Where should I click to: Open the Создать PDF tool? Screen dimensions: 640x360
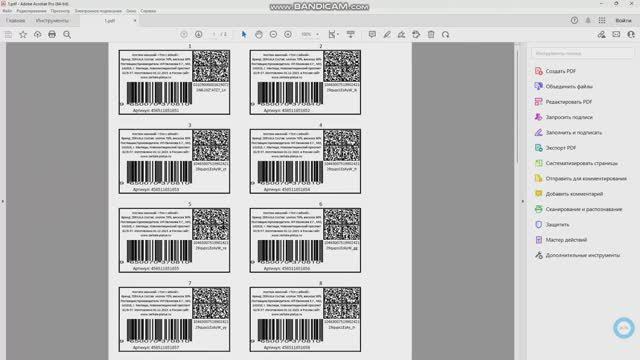pyautogui.click(x=560, y=71)
